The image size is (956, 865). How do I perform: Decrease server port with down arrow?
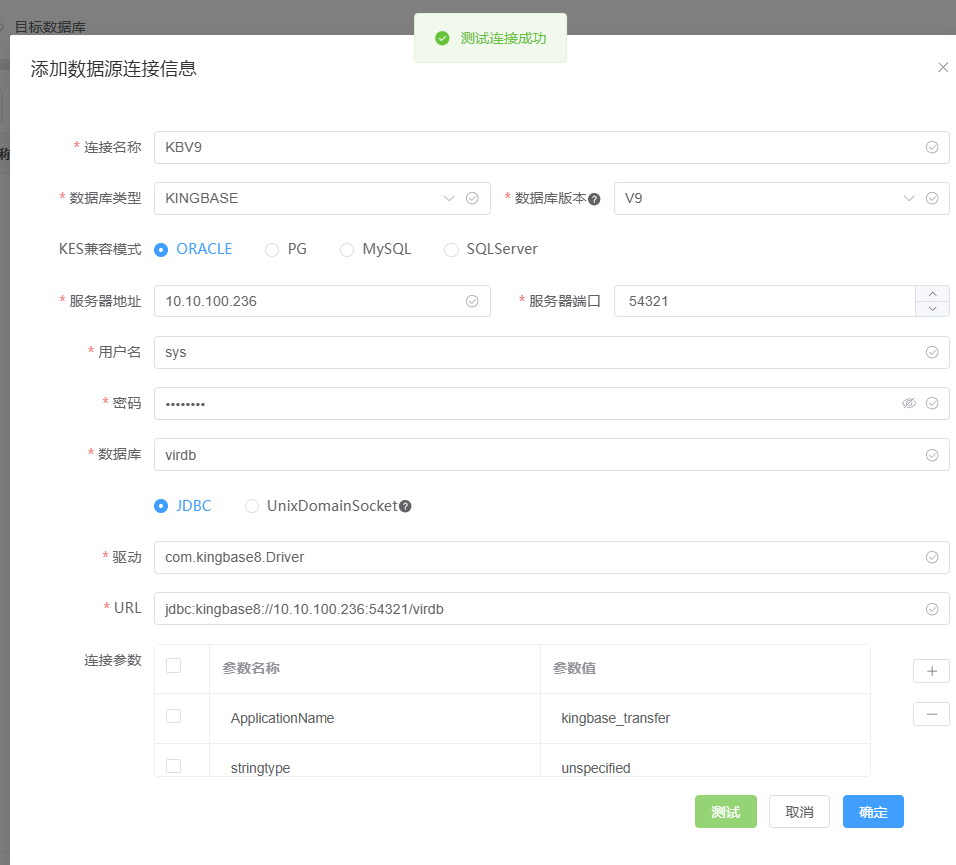(932, 308)
